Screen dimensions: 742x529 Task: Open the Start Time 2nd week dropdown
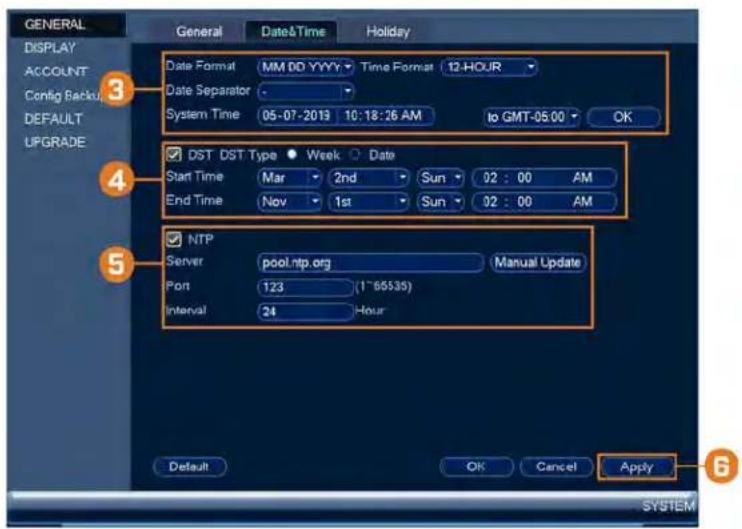pyautogui.click(x=368, y=177)
